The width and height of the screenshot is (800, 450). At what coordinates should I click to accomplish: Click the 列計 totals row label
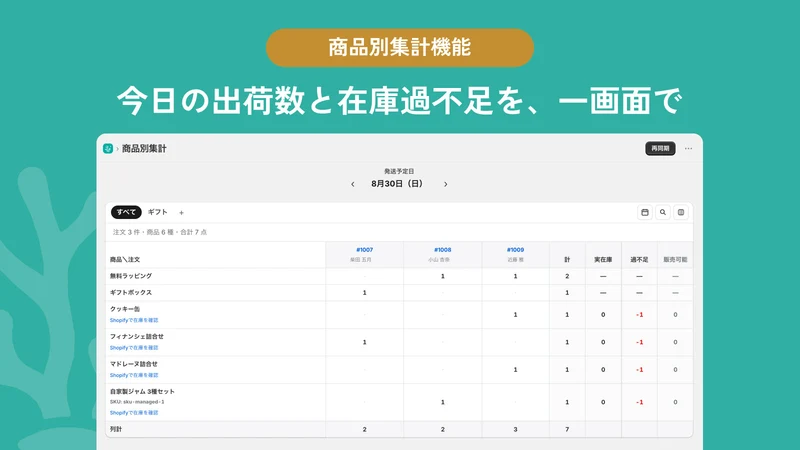(116, 430)
